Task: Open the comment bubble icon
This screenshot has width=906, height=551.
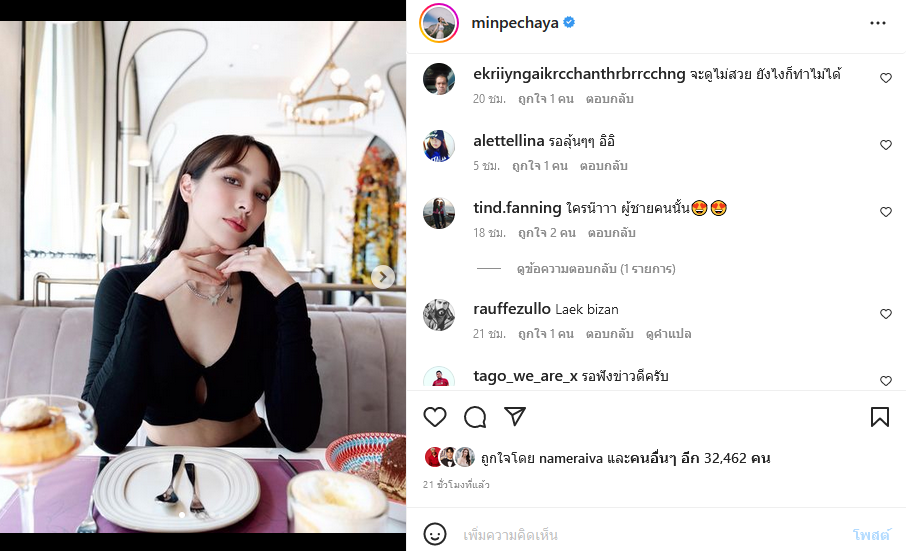Action: pos(475,417)
